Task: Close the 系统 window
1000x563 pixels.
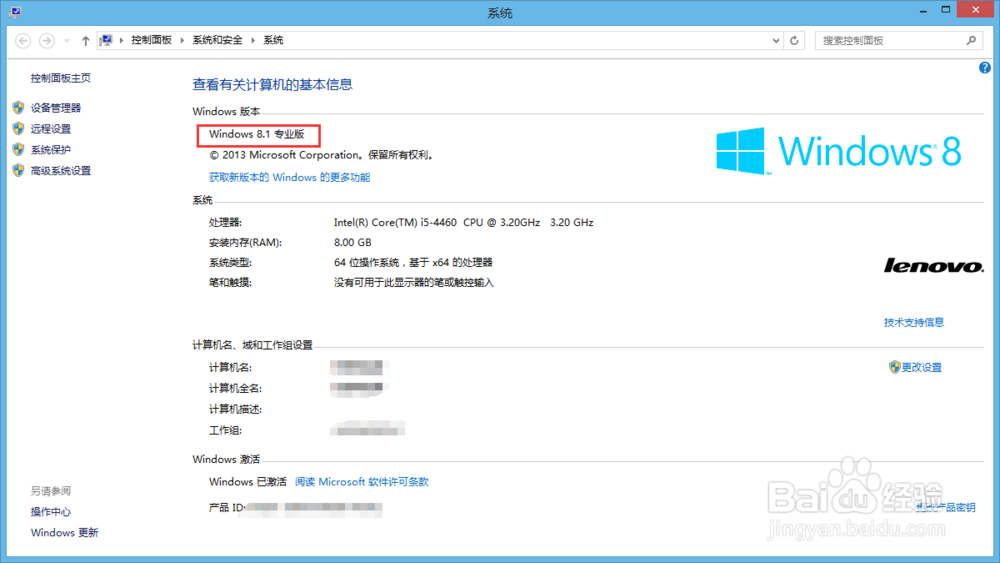Action: point(976,10)
